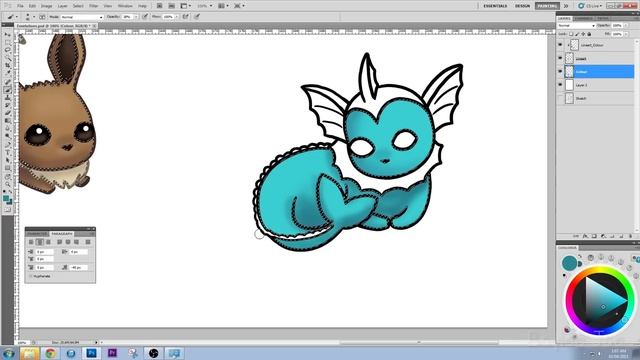640x360 pixels.
Task: Pick a shade in the colour wheel triangle
Action: tap(603, 300)
